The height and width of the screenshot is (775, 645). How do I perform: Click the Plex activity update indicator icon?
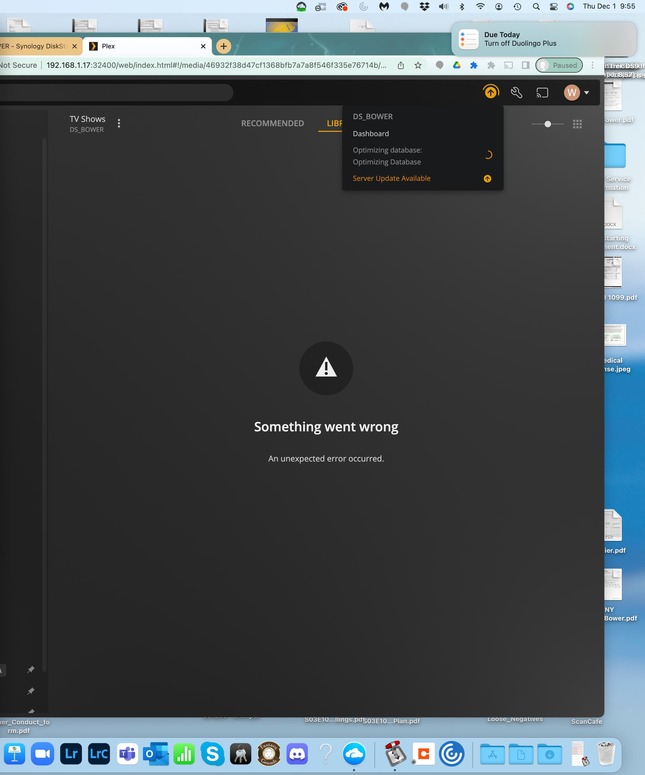491,92
